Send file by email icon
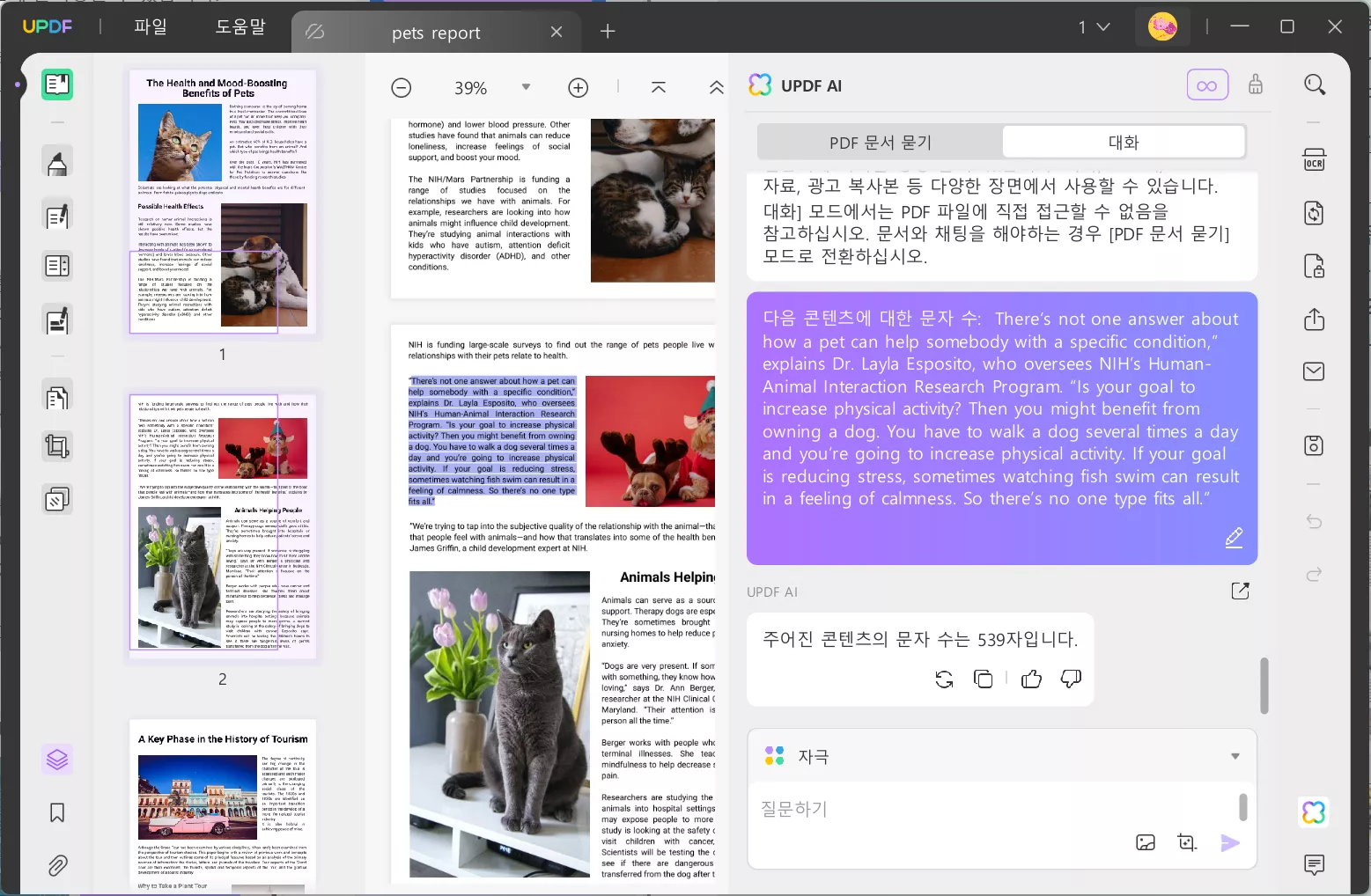1371x896 pixels. 1315,371
